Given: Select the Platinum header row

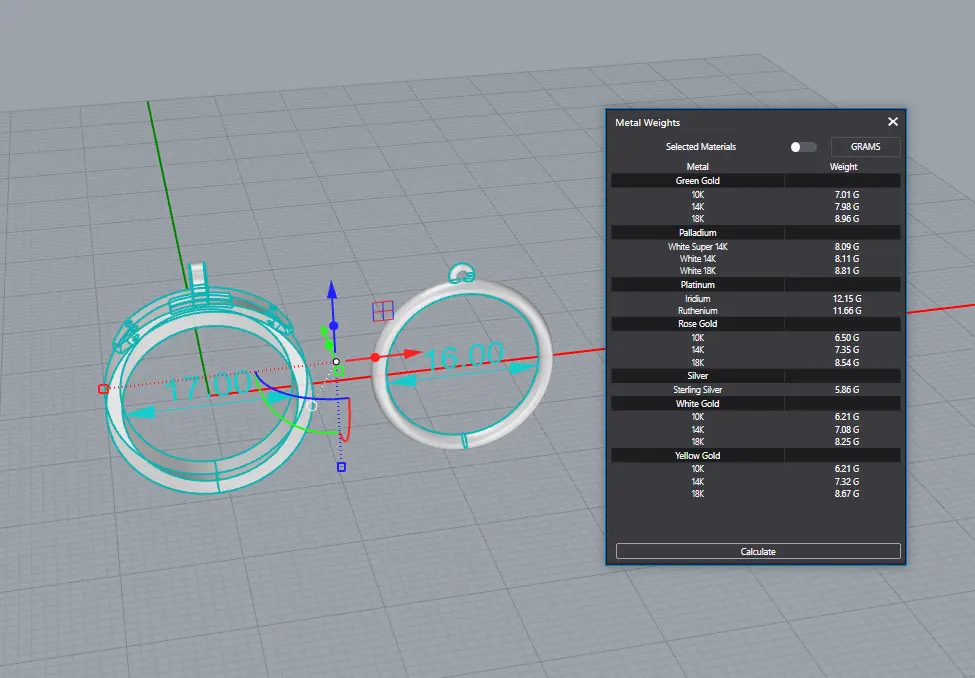Looking at the screenshot, I should point(756,285).
